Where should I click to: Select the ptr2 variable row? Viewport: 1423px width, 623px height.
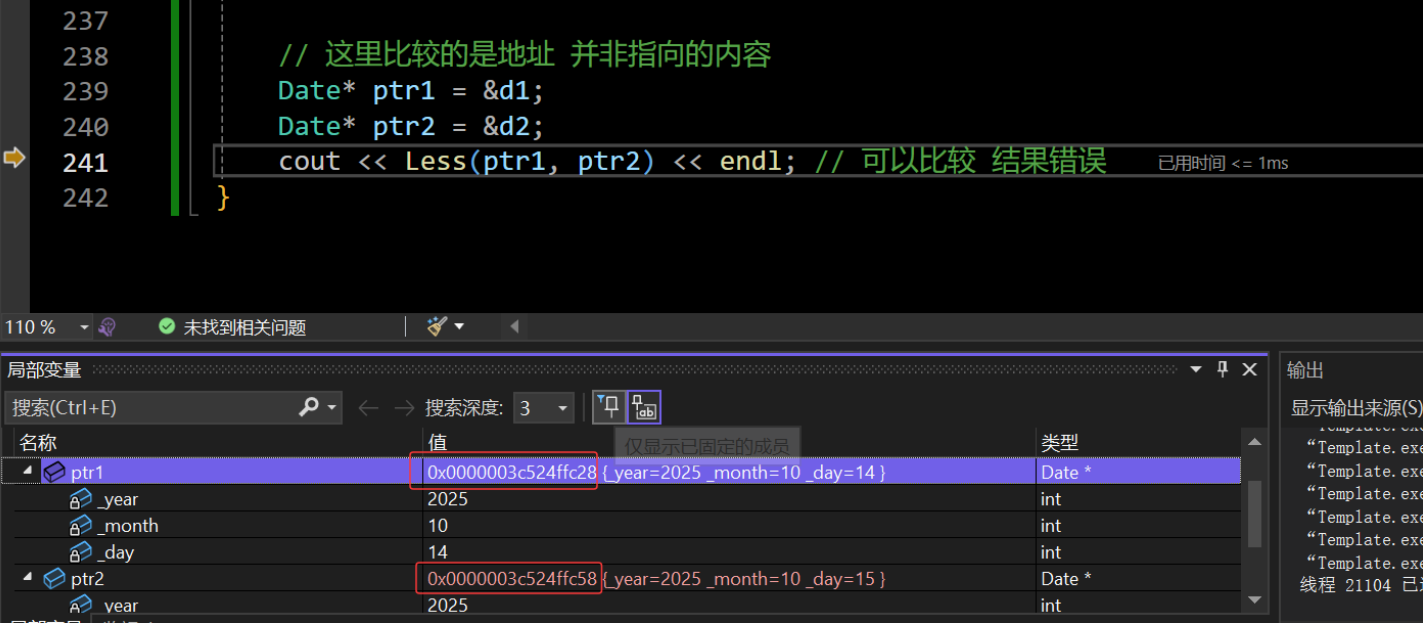tap(627, 579)
